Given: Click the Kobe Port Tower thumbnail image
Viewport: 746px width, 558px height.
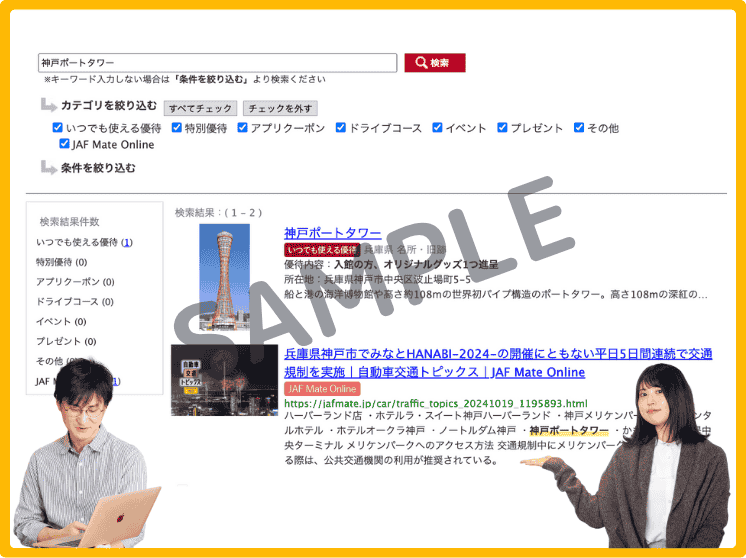Looking at the screenshot, I should [224, 277].
